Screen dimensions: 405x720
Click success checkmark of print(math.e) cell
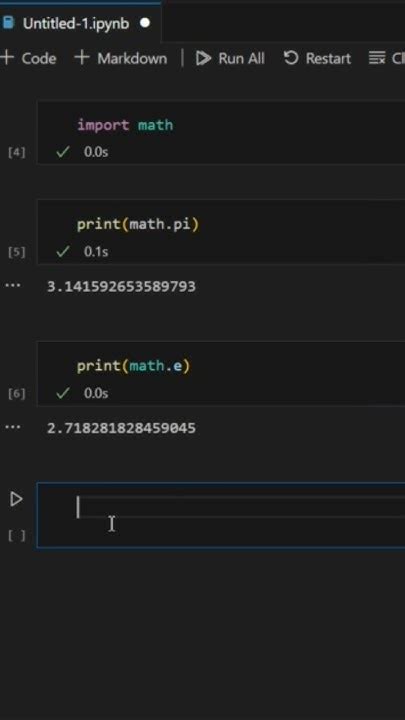63,393
